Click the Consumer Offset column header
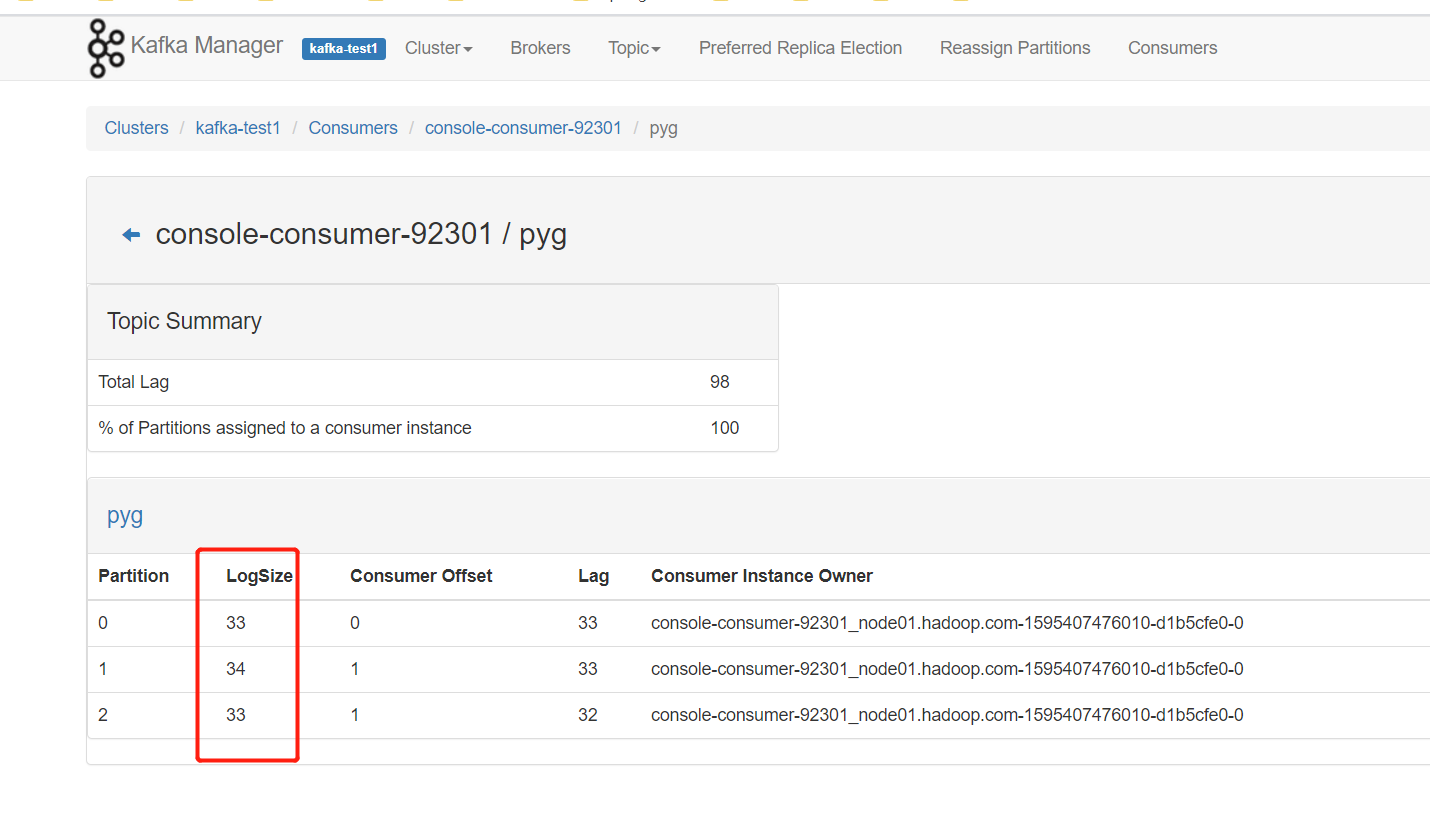Viewport: 1430px width, 826px height. click(421, 576)
